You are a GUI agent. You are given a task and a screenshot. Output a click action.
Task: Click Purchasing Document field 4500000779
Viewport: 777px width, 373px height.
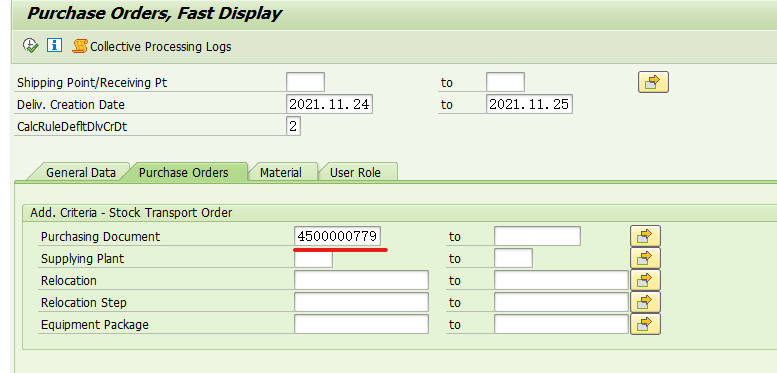coord(337,236)
